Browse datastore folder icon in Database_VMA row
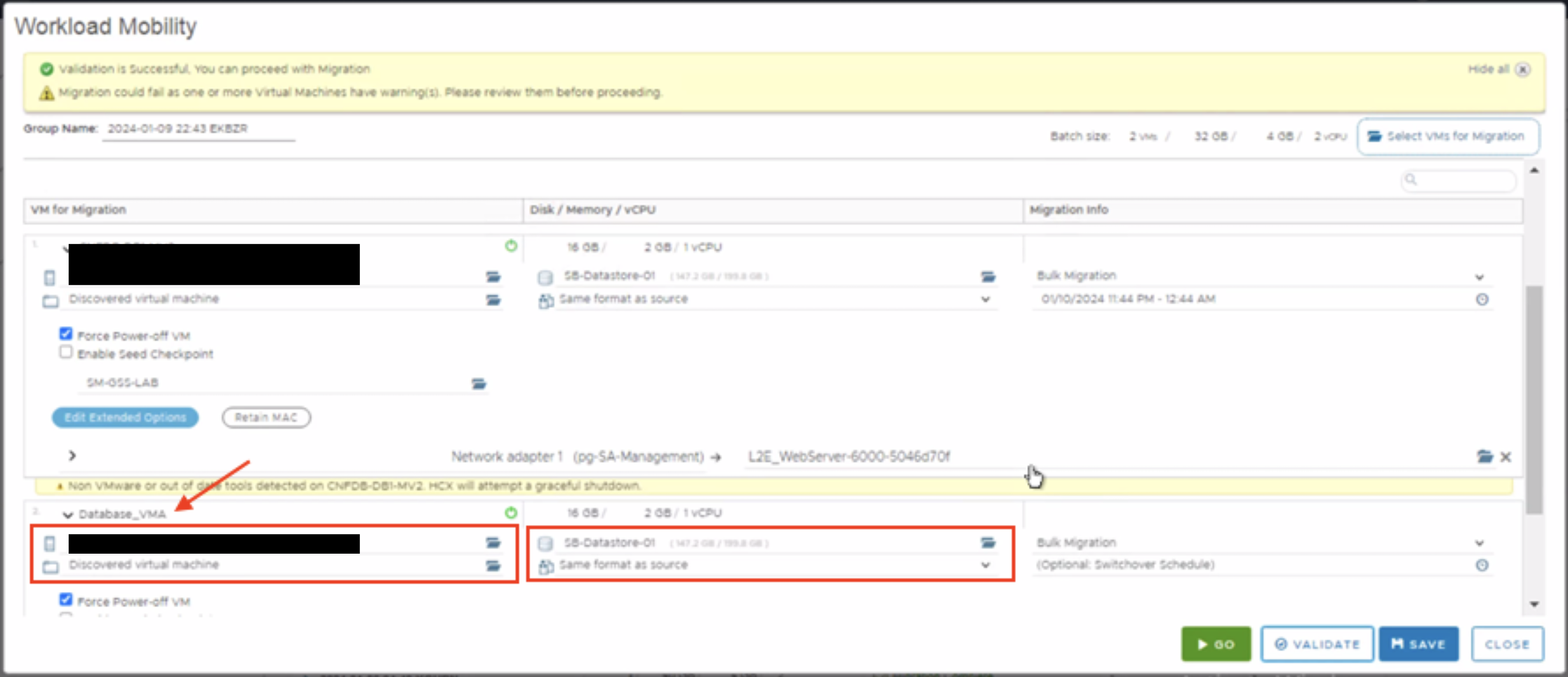 click(x=988, y=543)
